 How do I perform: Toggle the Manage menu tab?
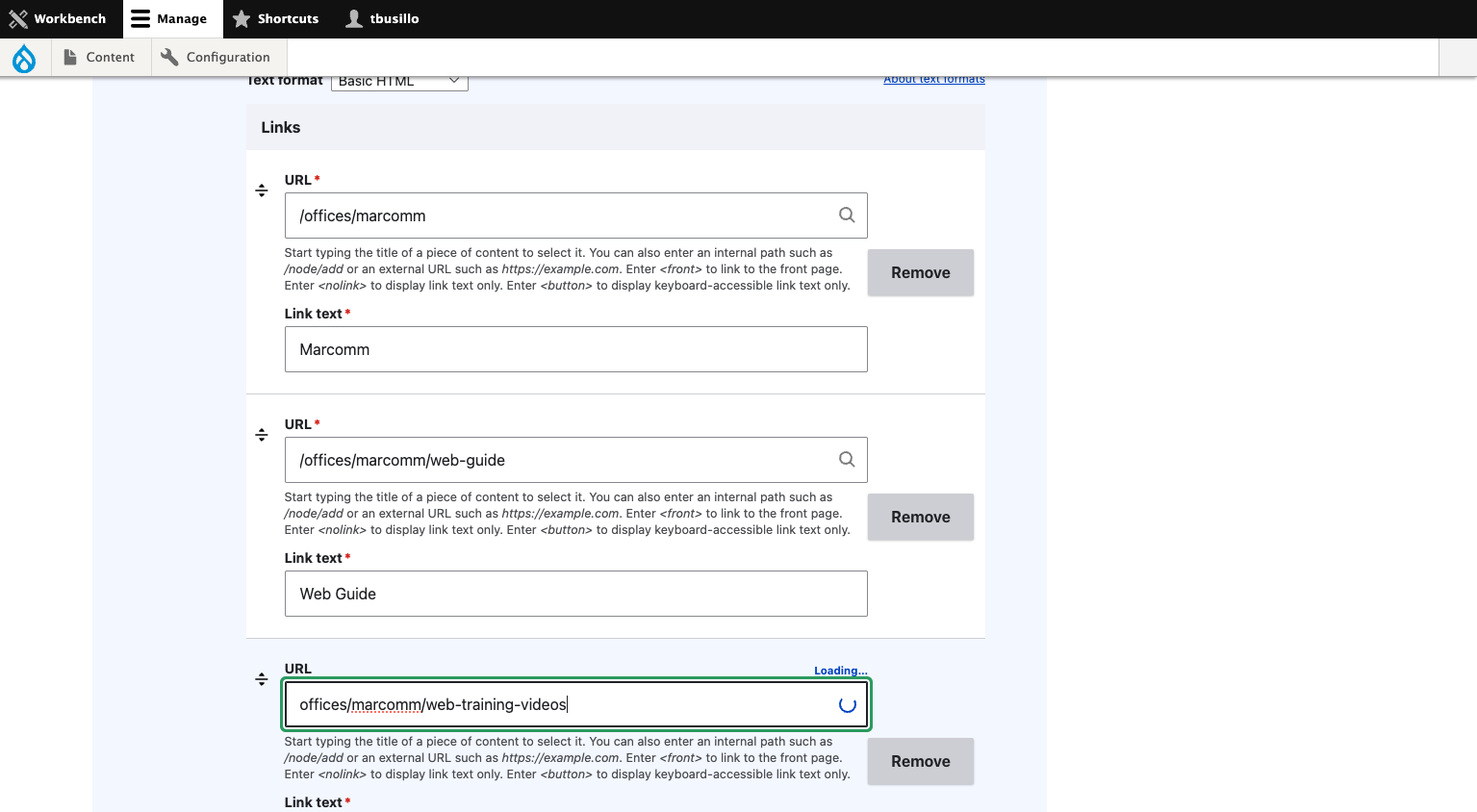click(172, 18)
